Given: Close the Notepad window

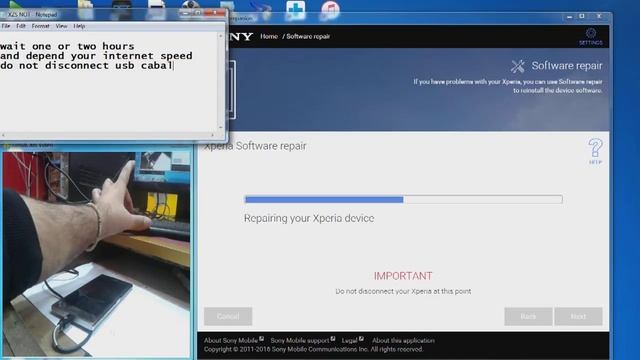Looking at the screenshot, I should pyautogui.click(x=215, y=13).
